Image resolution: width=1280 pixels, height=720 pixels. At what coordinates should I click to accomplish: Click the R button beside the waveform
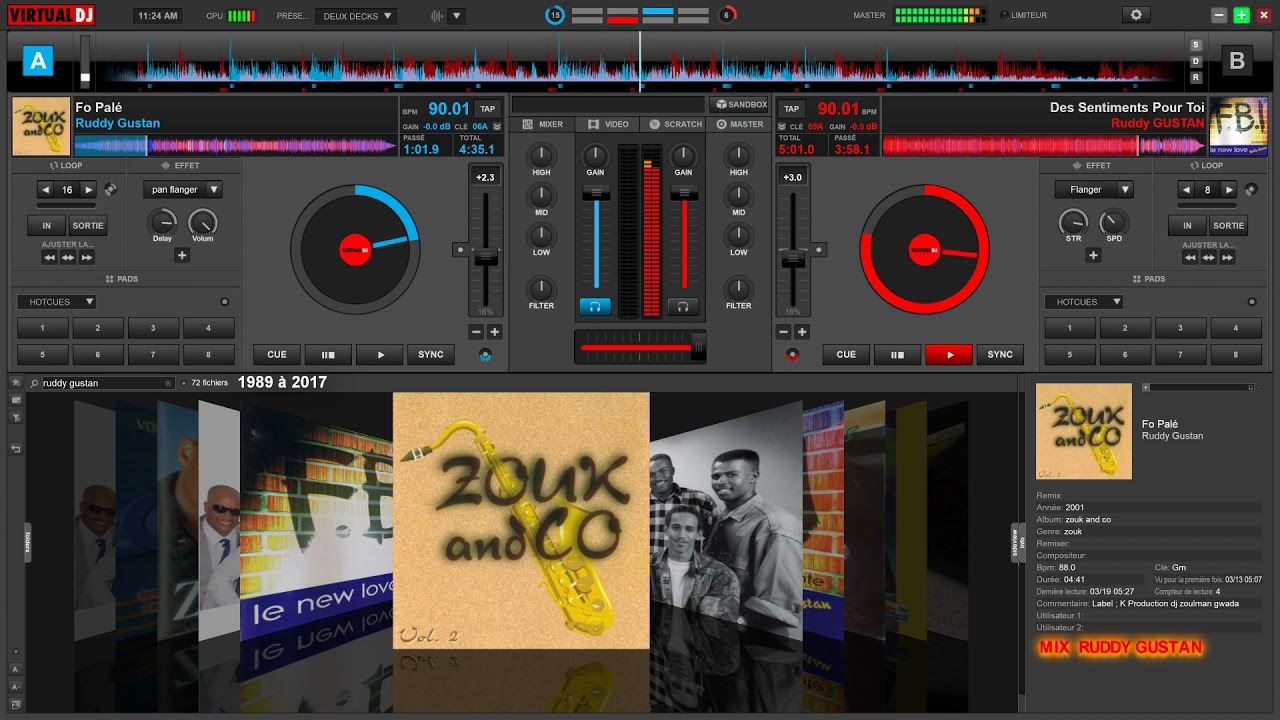1195,77
